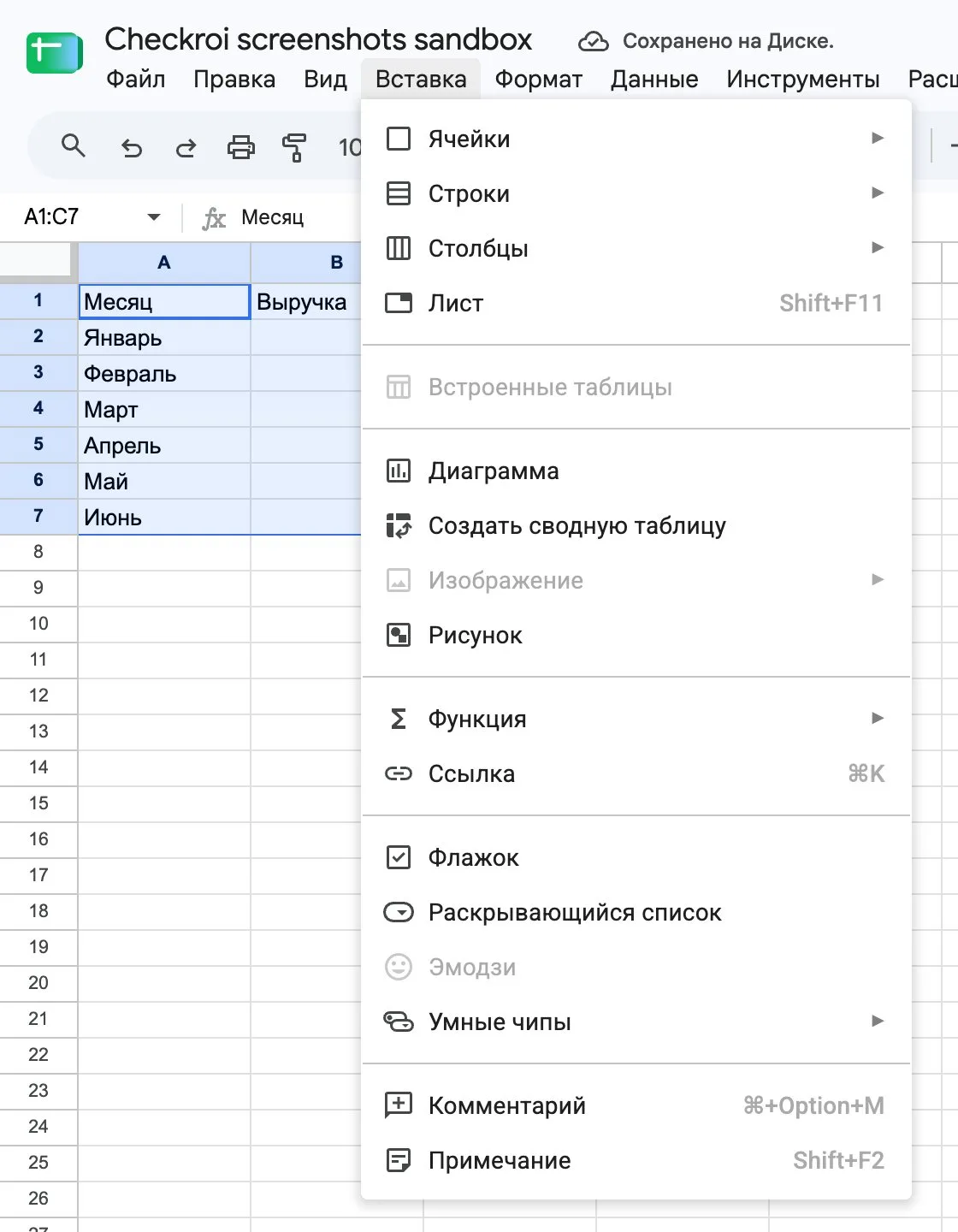958x1232 pixels.
Task: Click cell containing Май
Action: pyautogui.click(x=164, y=481)
